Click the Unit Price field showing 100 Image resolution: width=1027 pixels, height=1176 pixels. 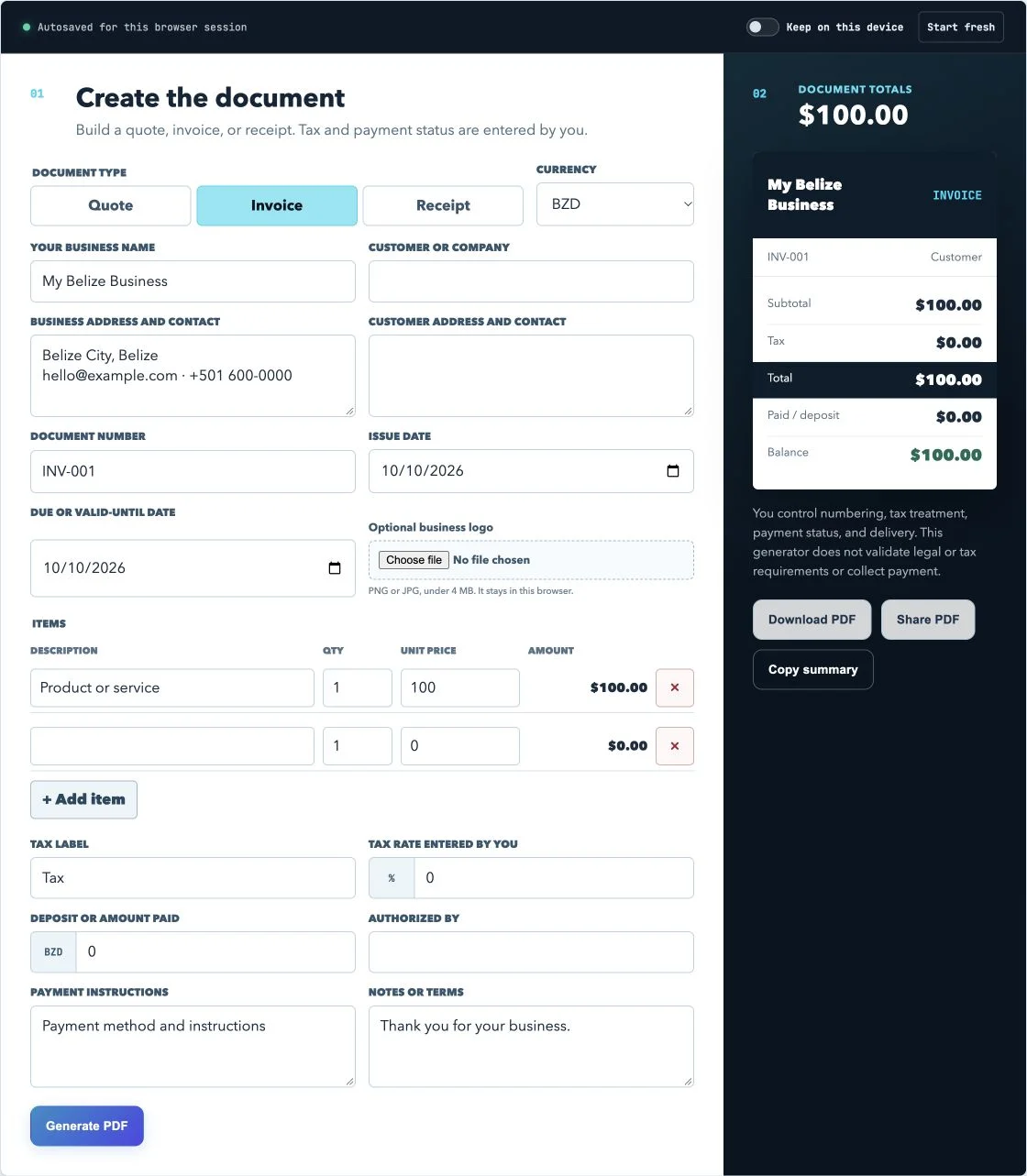(460, 687)
